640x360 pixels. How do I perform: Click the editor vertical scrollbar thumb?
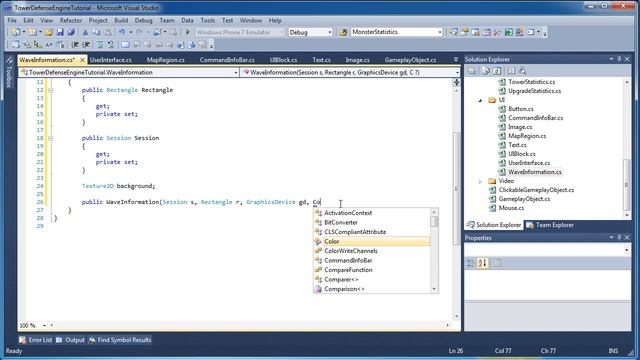[x=456, y=188]
